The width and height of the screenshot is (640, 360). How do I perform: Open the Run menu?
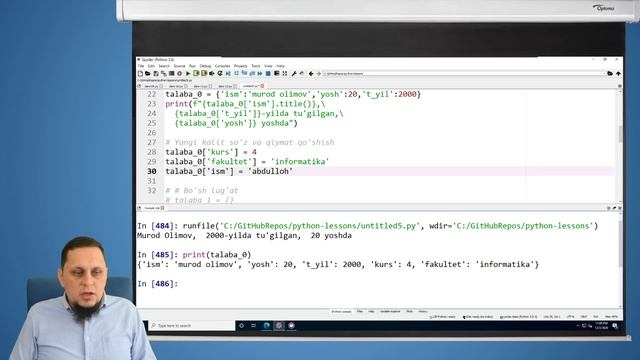tap(192, 66)
